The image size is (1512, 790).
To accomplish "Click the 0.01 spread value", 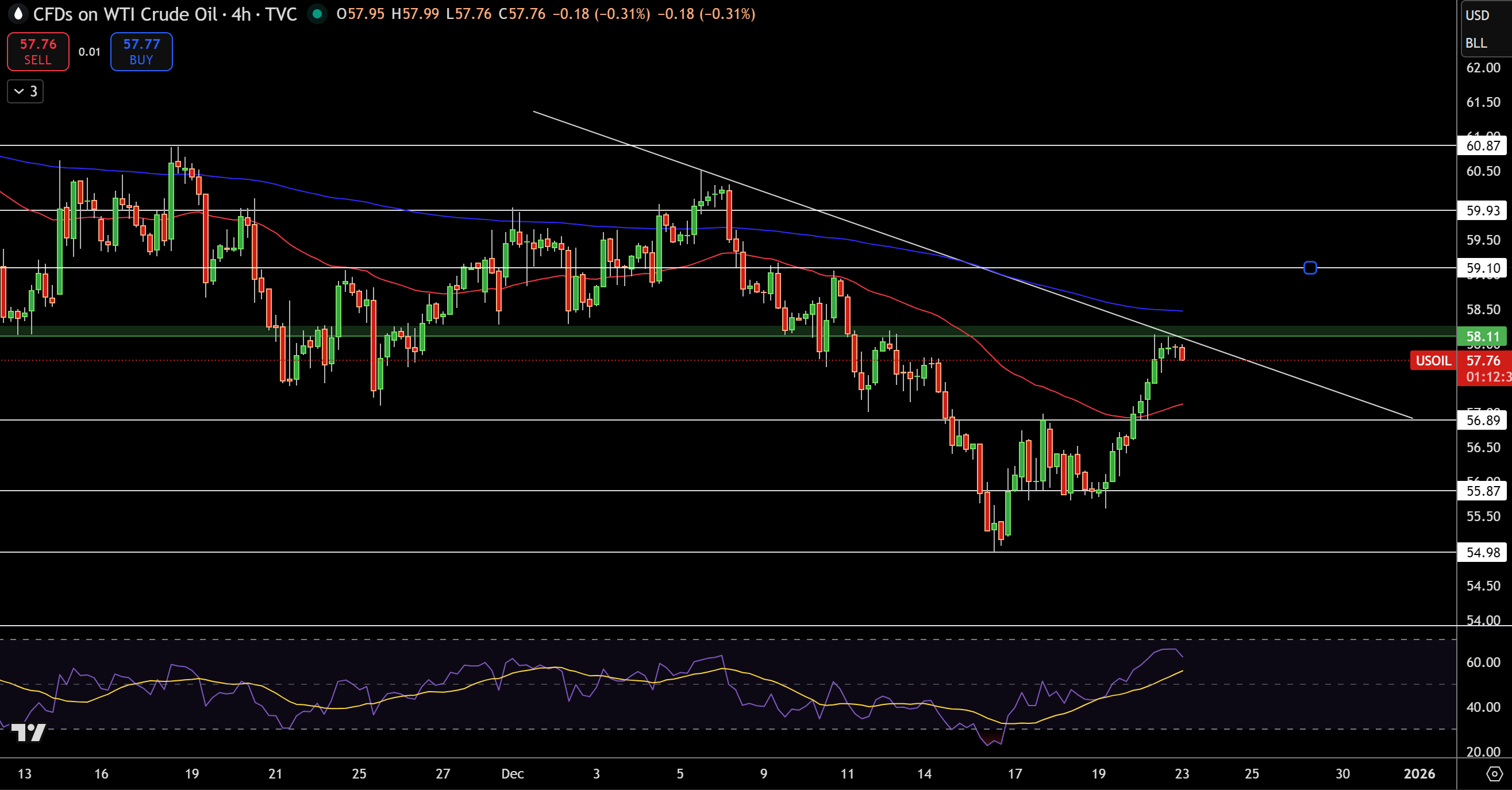I will (89, 52).
